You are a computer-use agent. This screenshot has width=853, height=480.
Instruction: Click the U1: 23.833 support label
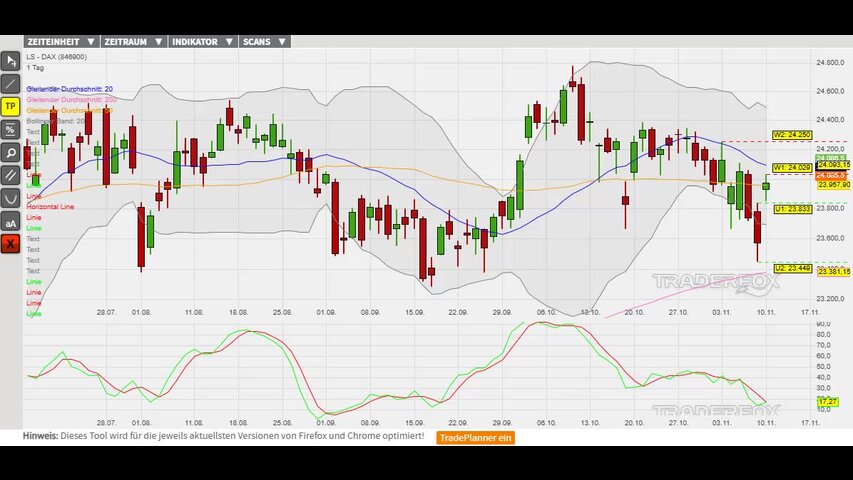pyautogui.click(x=792, y=209)
